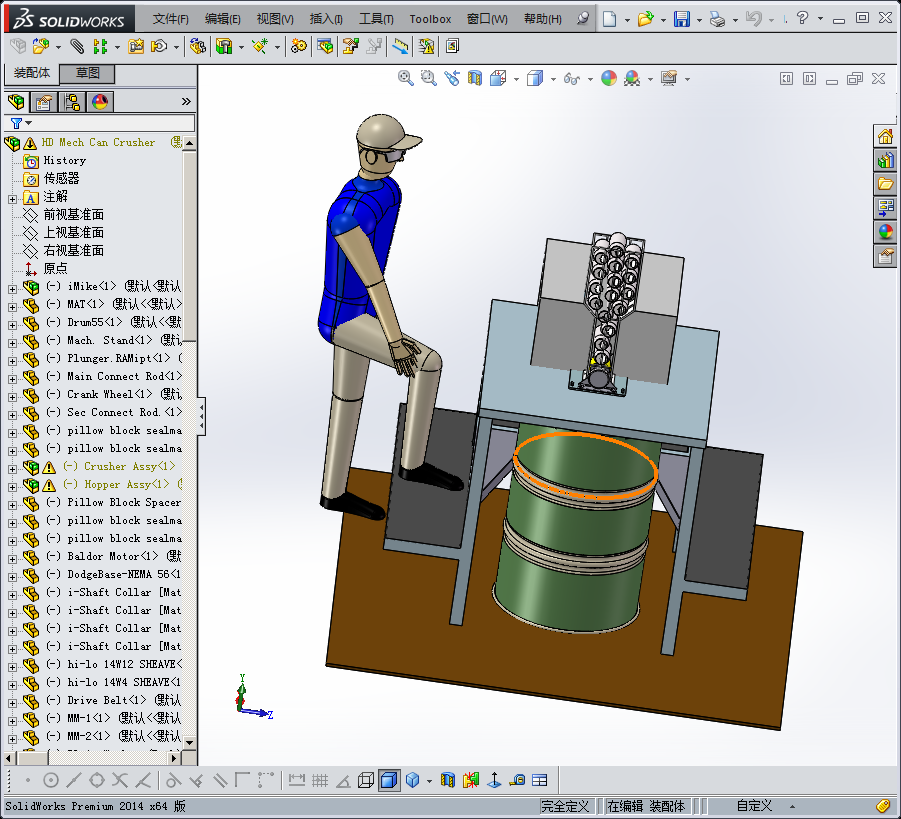Image resolution: width=901 pixels, height=819 pixels.
Task: Select the ConfigurationManager tab icon
Action: [72, 101]
